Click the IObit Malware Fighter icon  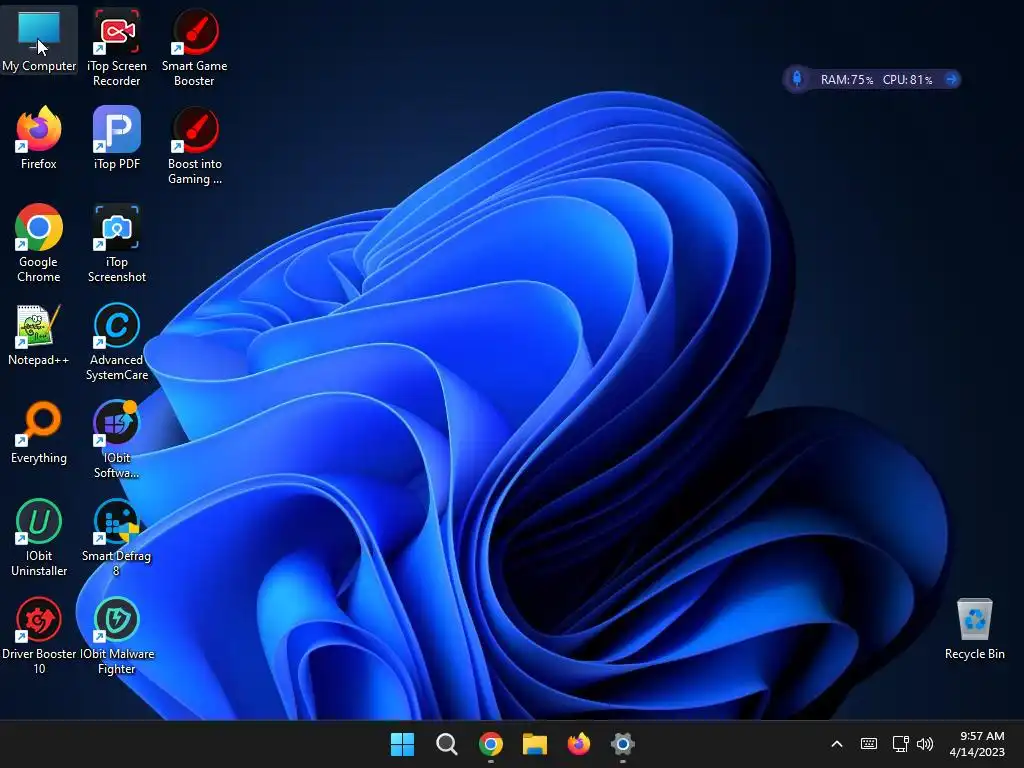[x=116, y=635]
